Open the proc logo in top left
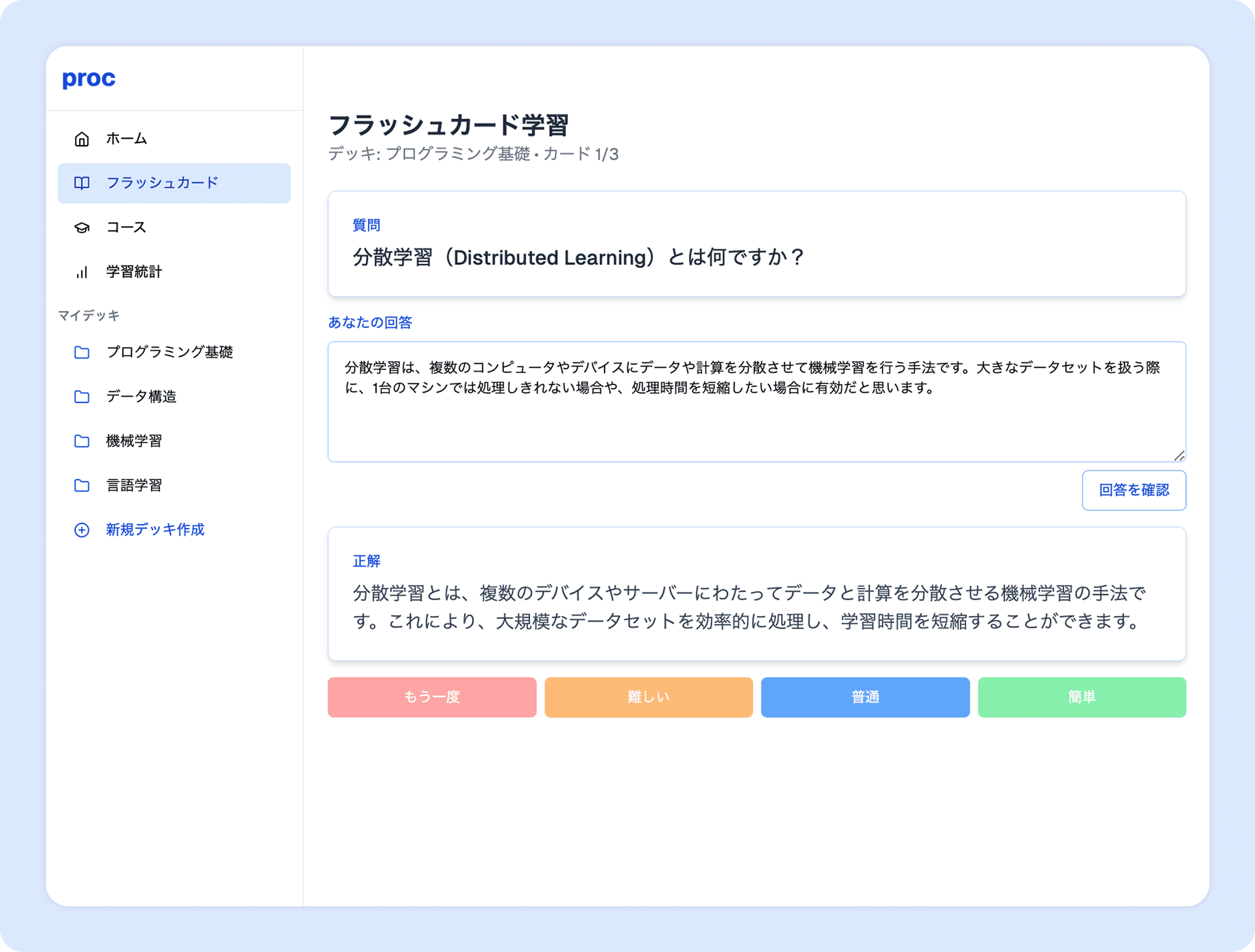The image size is (1255, 952). pos(88,78)
